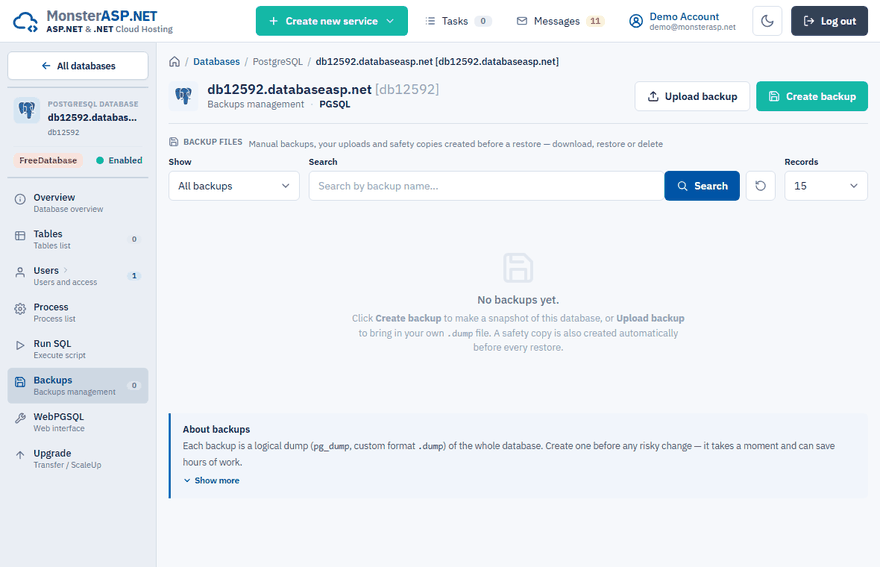Click the Users count badge 1
Image resolution: width=880 pixels, height=567 pixels.
point(134,276)
